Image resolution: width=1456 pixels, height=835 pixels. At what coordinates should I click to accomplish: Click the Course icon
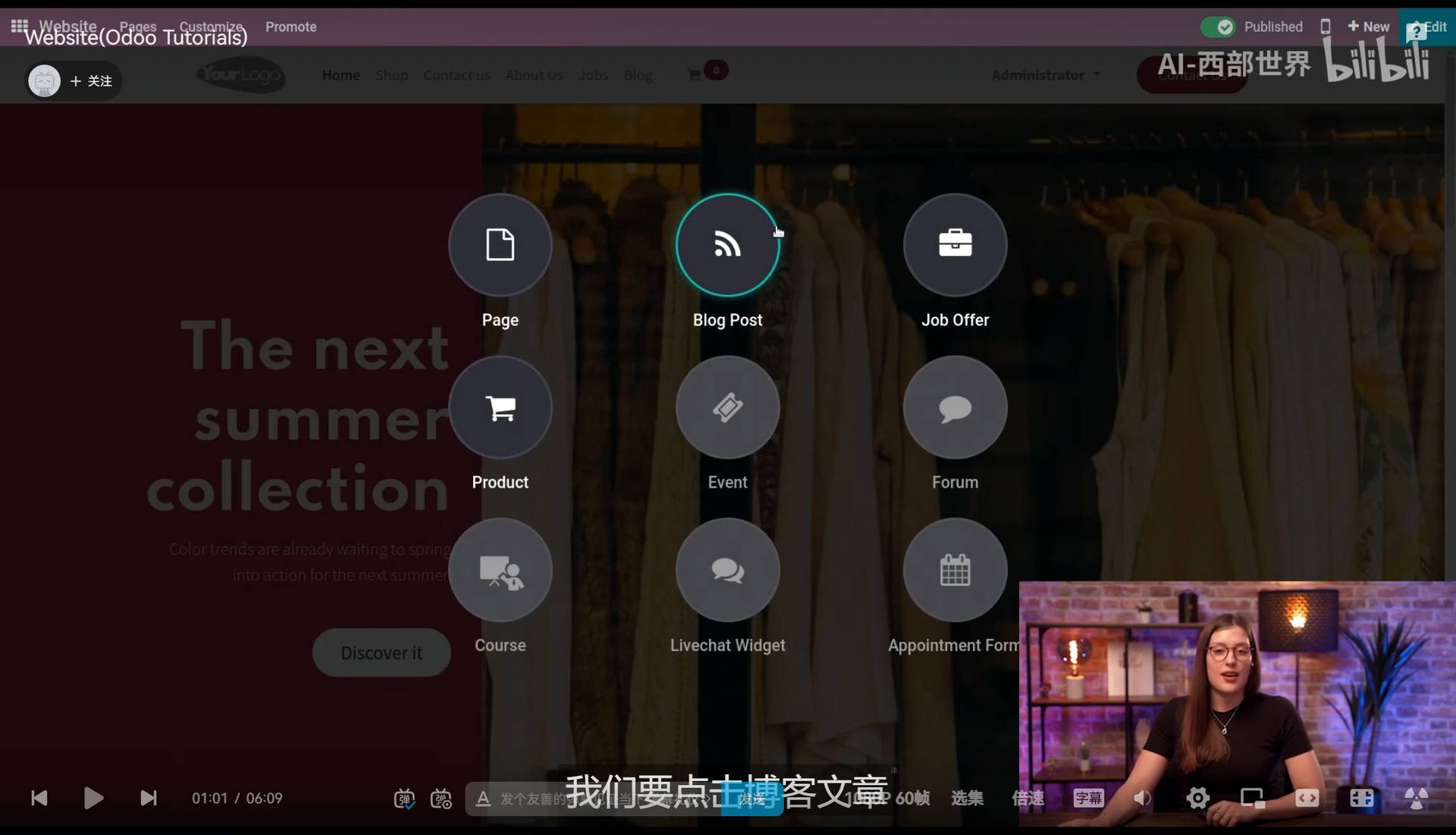pyautogui.click(x=500, y=570)
